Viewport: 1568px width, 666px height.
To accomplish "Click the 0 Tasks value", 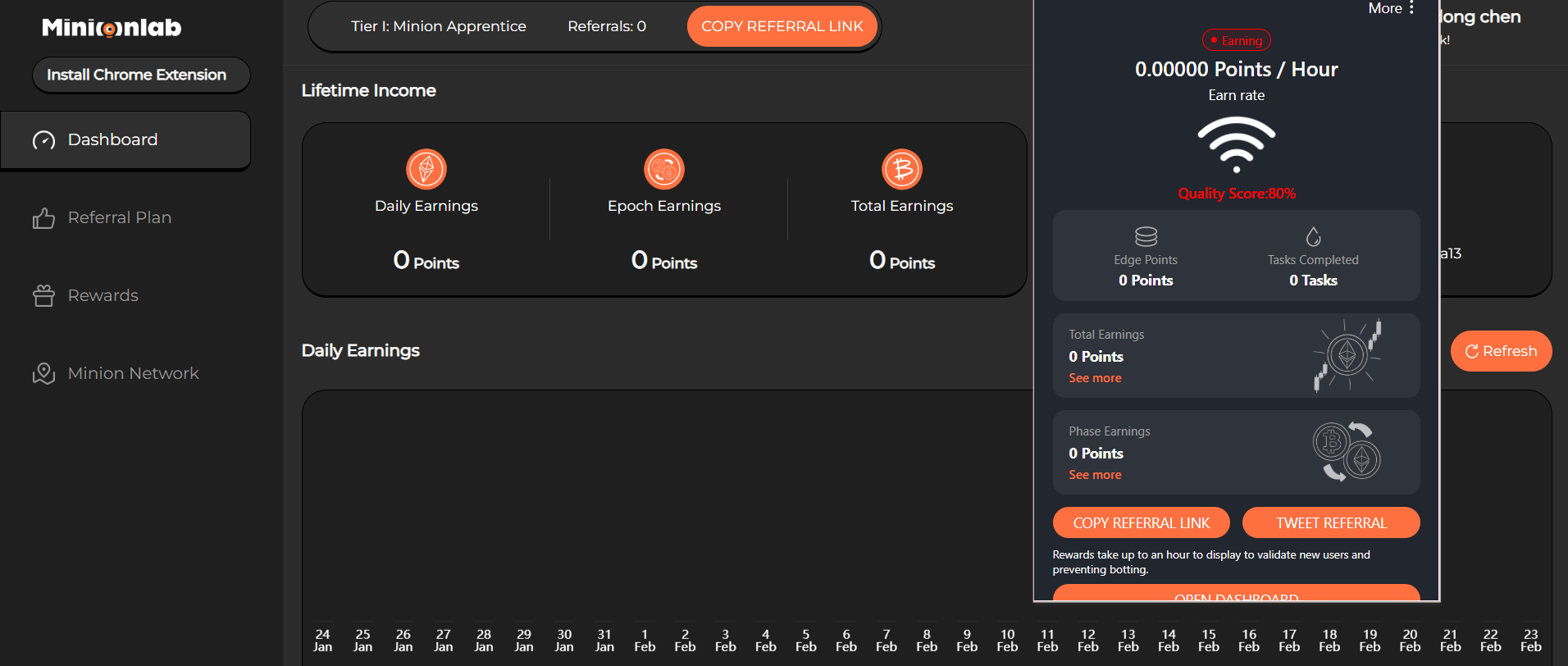I will coord(1313,281).
